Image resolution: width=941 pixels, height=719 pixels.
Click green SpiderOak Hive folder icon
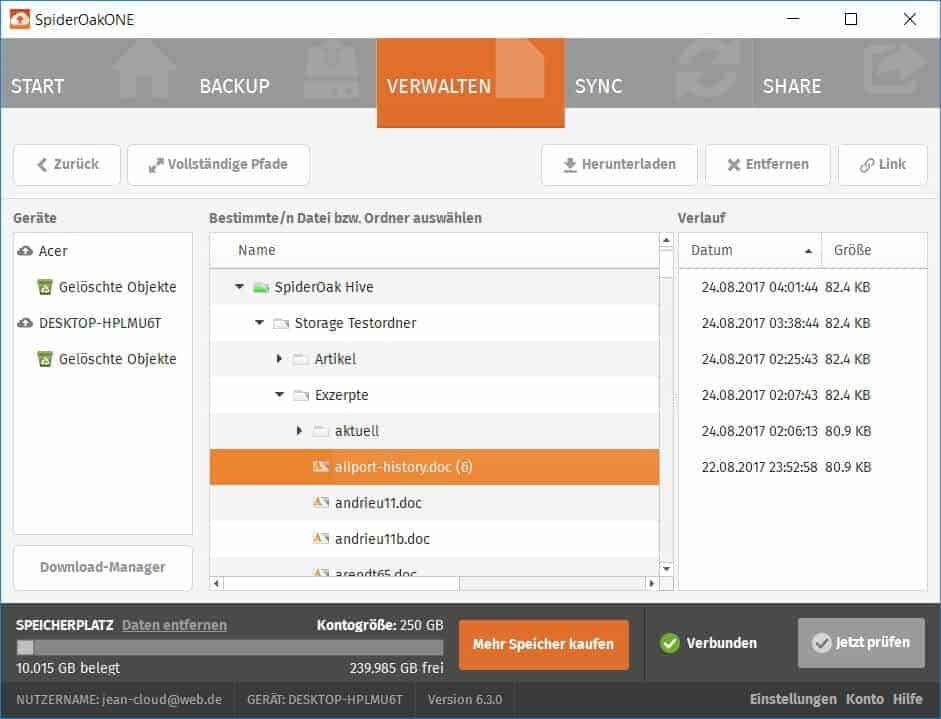260,287
